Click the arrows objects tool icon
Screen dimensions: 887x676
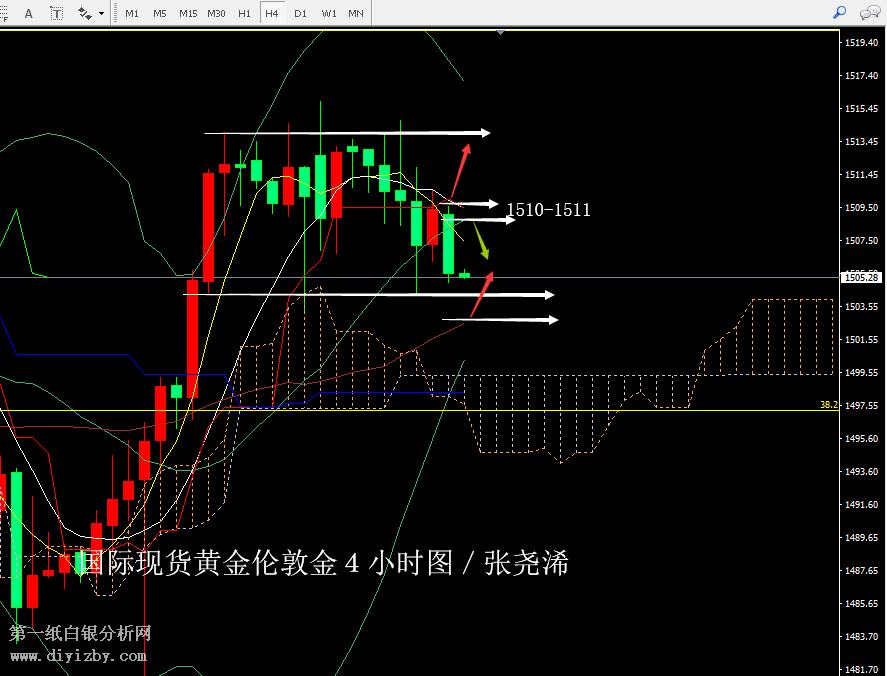pyautogui.click(x=84, y=13)
